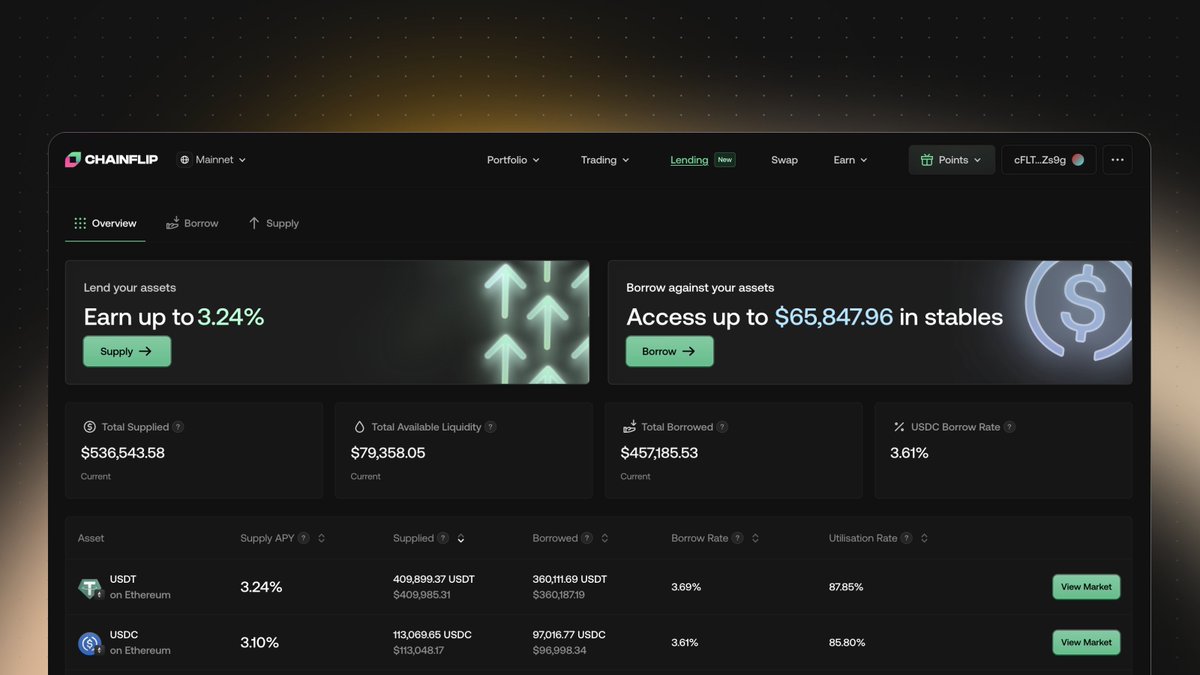This screenshot has width=1200, height=675.
Task: Sort table by Utilisation Rate
Action: pyautogui.click(x=924, y=538)
